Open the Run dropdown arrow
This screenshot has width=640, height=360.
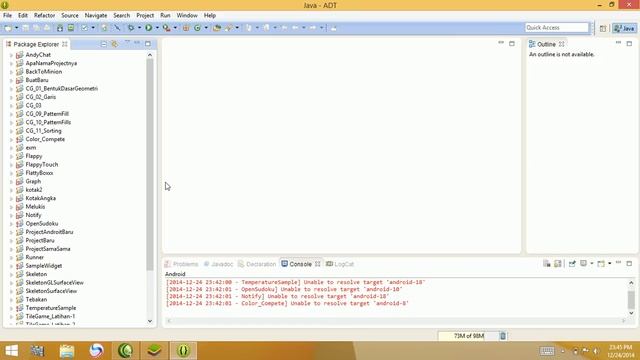coord(157,28)
